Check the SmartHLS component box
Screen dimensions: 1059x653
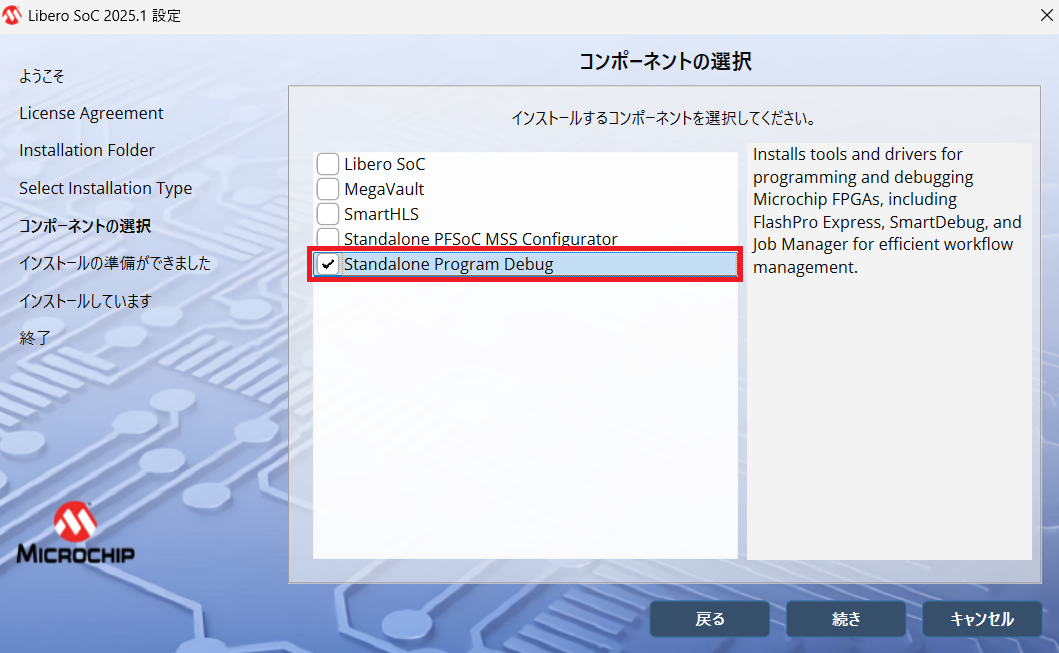(328, 214)
